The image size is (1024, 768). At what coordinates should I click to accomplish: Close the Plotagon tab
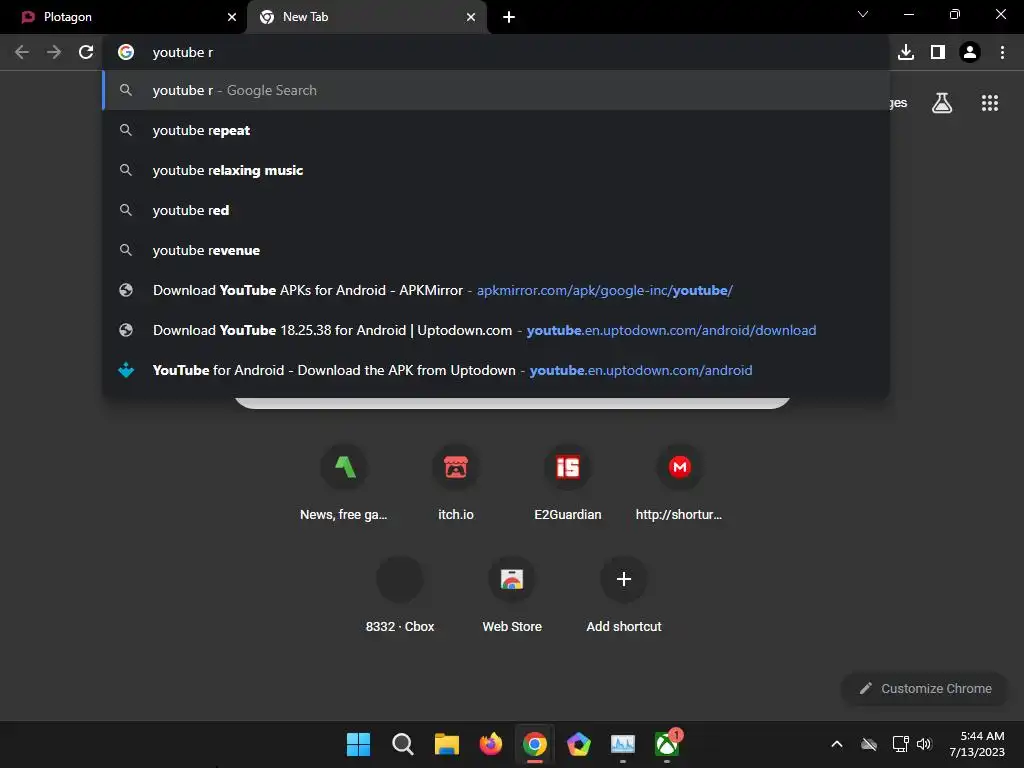232,17
